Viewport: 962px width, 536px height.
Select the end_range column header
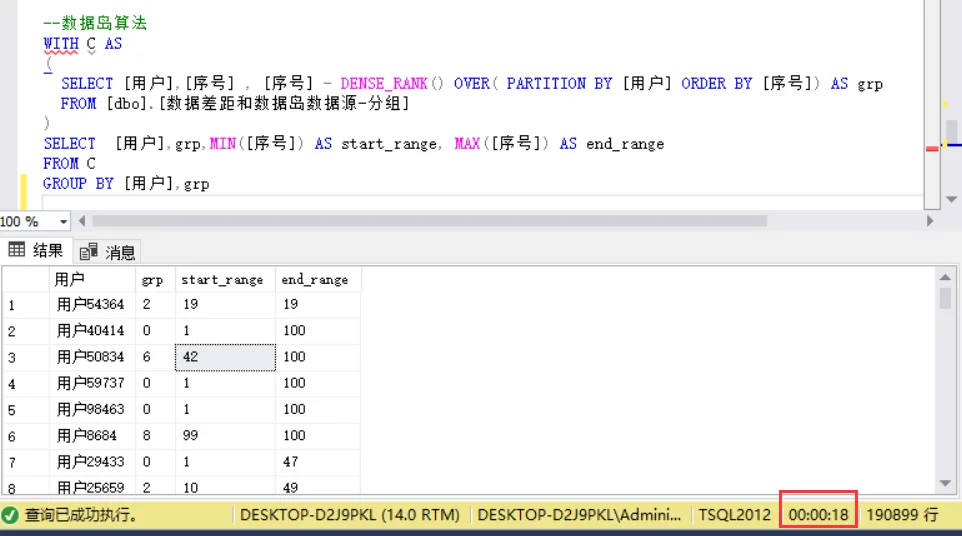pyautogui.click(x=318, y=280)
